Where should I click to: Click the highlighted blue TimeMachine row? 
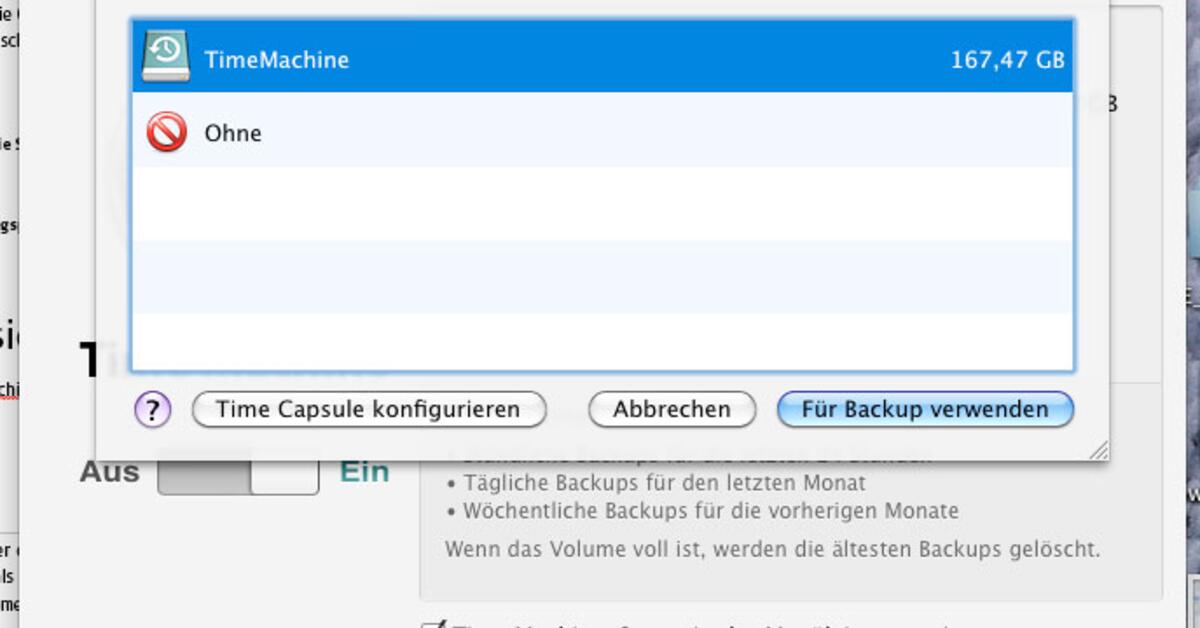(600, 58)
